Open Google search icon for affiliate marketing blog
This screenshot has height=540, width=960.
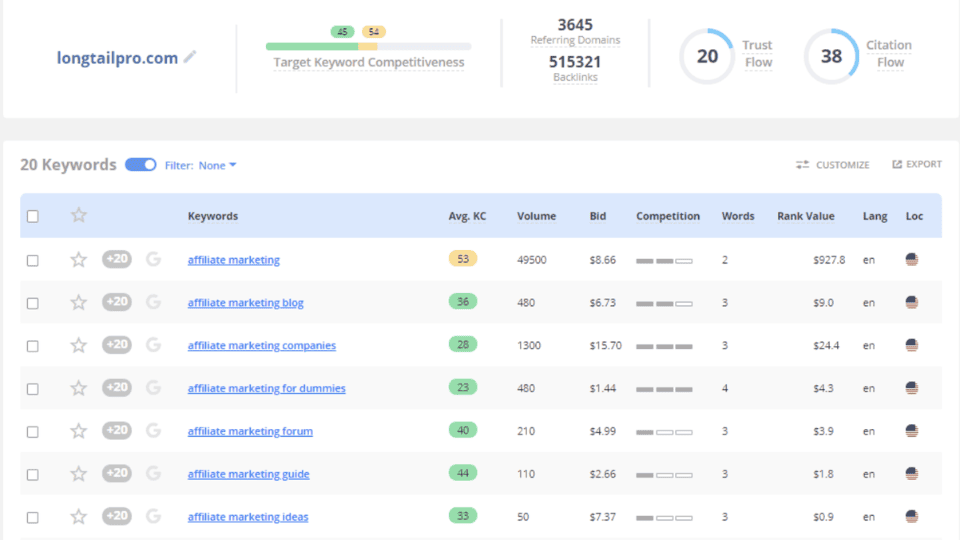tap(153, 302)
